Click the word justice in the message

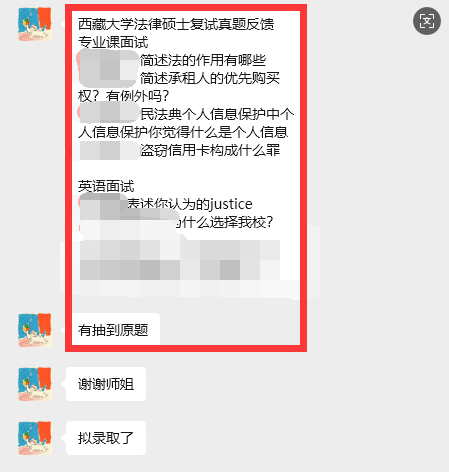[x=231, y=204]
